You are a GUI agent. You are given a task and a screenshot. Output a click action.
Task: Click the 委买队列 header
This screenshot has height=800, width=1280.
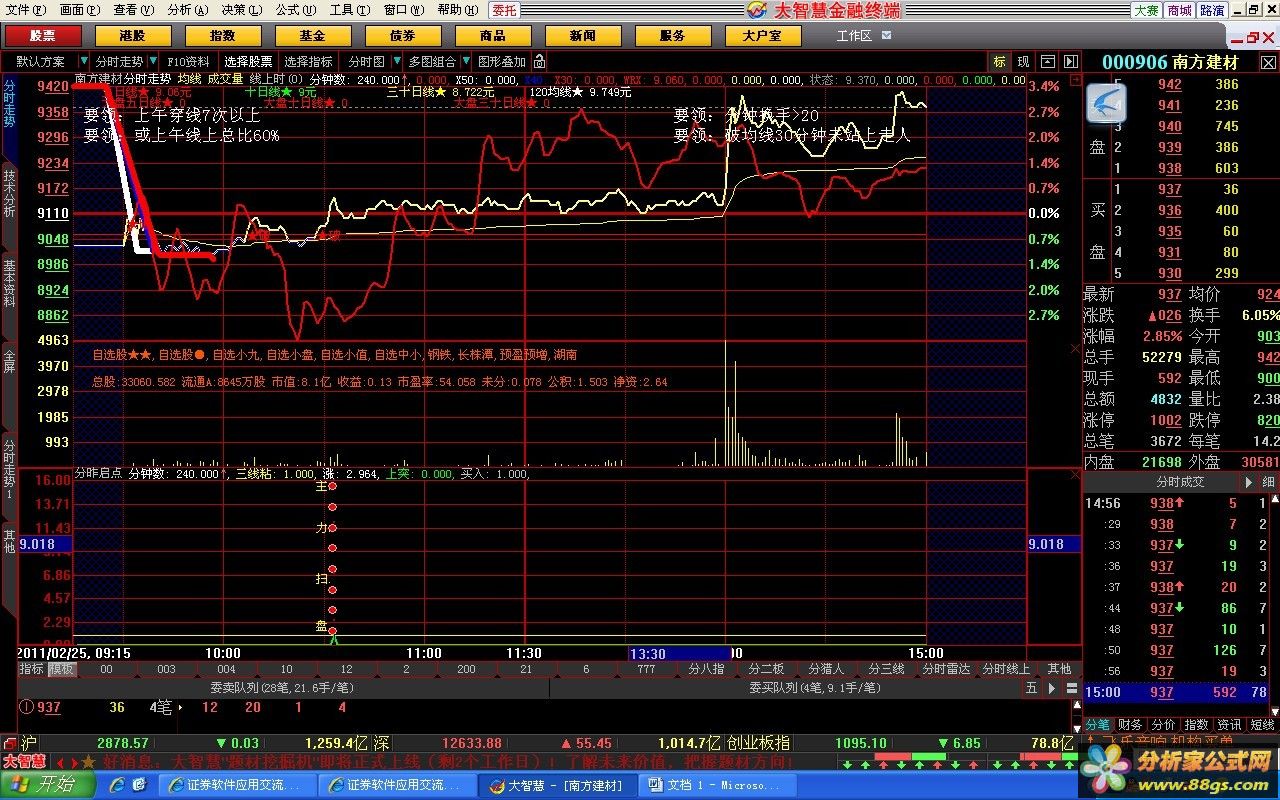click(815, 688)
